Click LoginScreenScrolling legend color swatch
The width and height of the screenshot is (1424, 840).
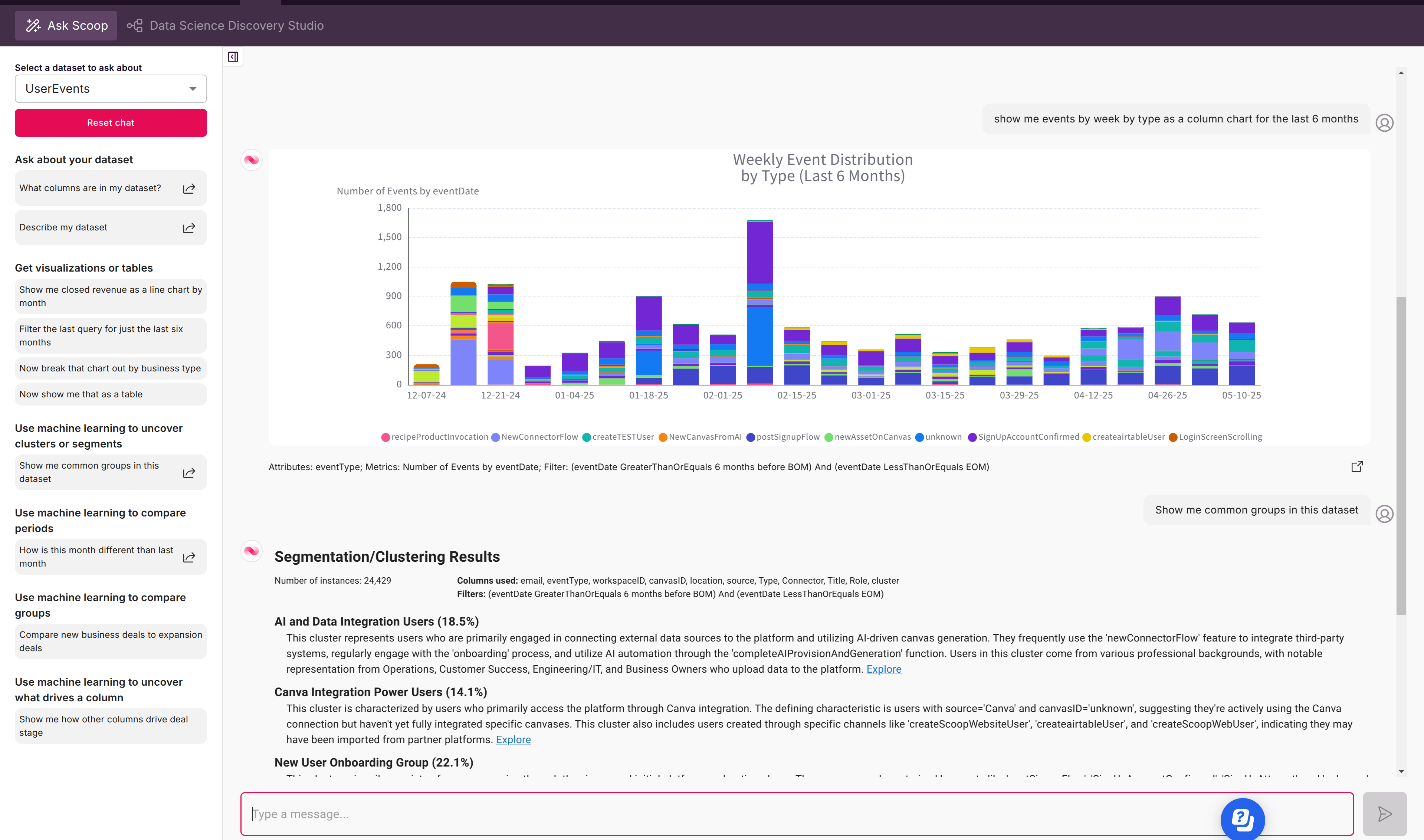tap(1173, 437)
